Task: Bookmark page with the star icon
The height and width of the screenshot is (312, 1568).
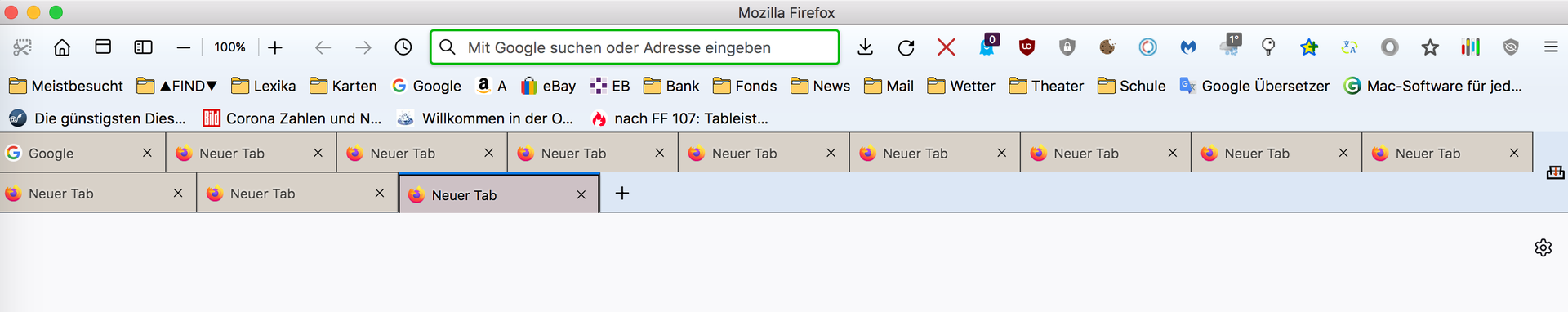Action: (x=1430, y=47)
